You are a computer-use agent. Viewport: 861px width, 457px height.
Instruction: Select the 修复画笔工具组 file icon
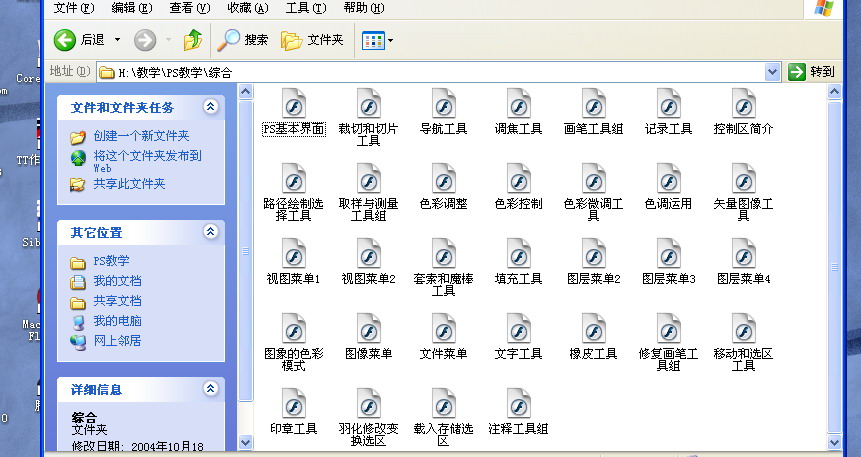coord(668,330)
